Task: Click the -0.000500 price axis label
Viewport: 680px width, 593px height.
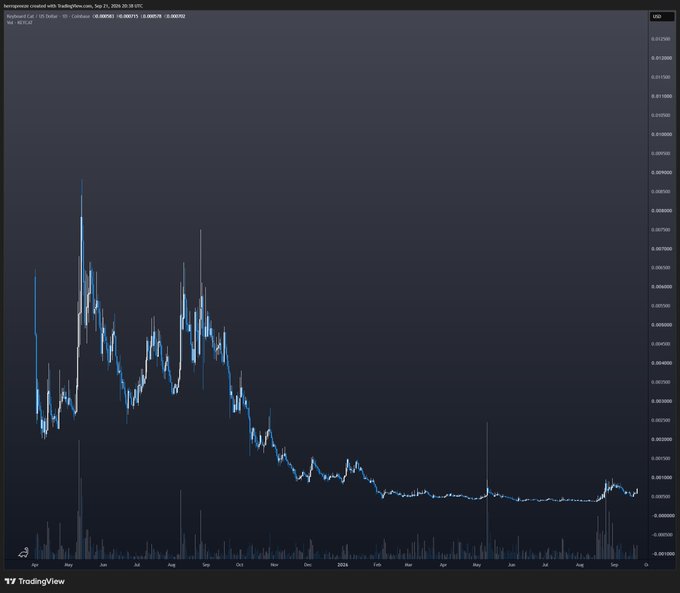Action: pos(662,535)
